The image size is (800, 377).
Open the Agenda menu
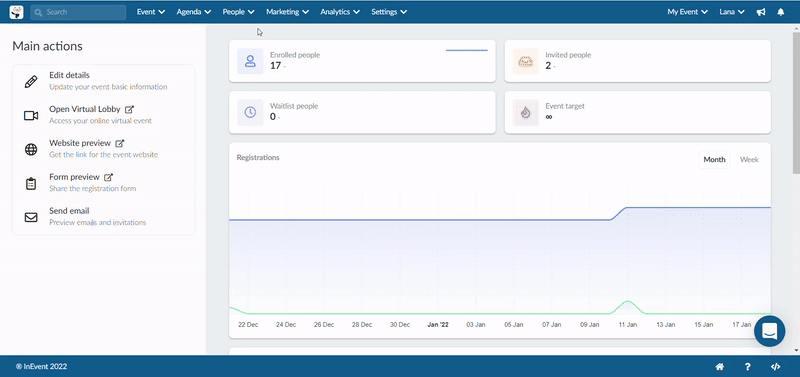[194, 12]
